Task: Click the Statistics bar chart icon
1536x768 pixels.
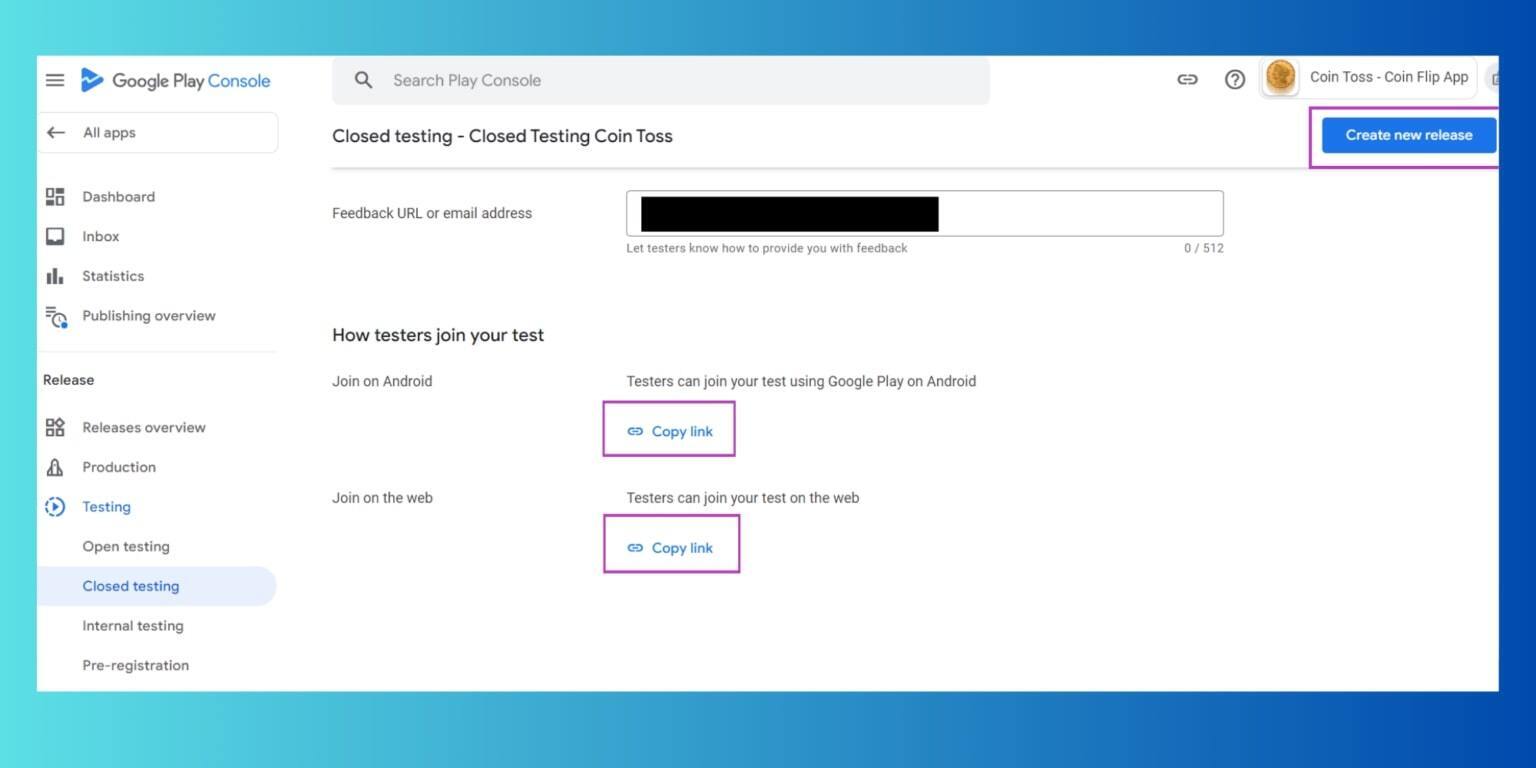Action: coord(55,276)
